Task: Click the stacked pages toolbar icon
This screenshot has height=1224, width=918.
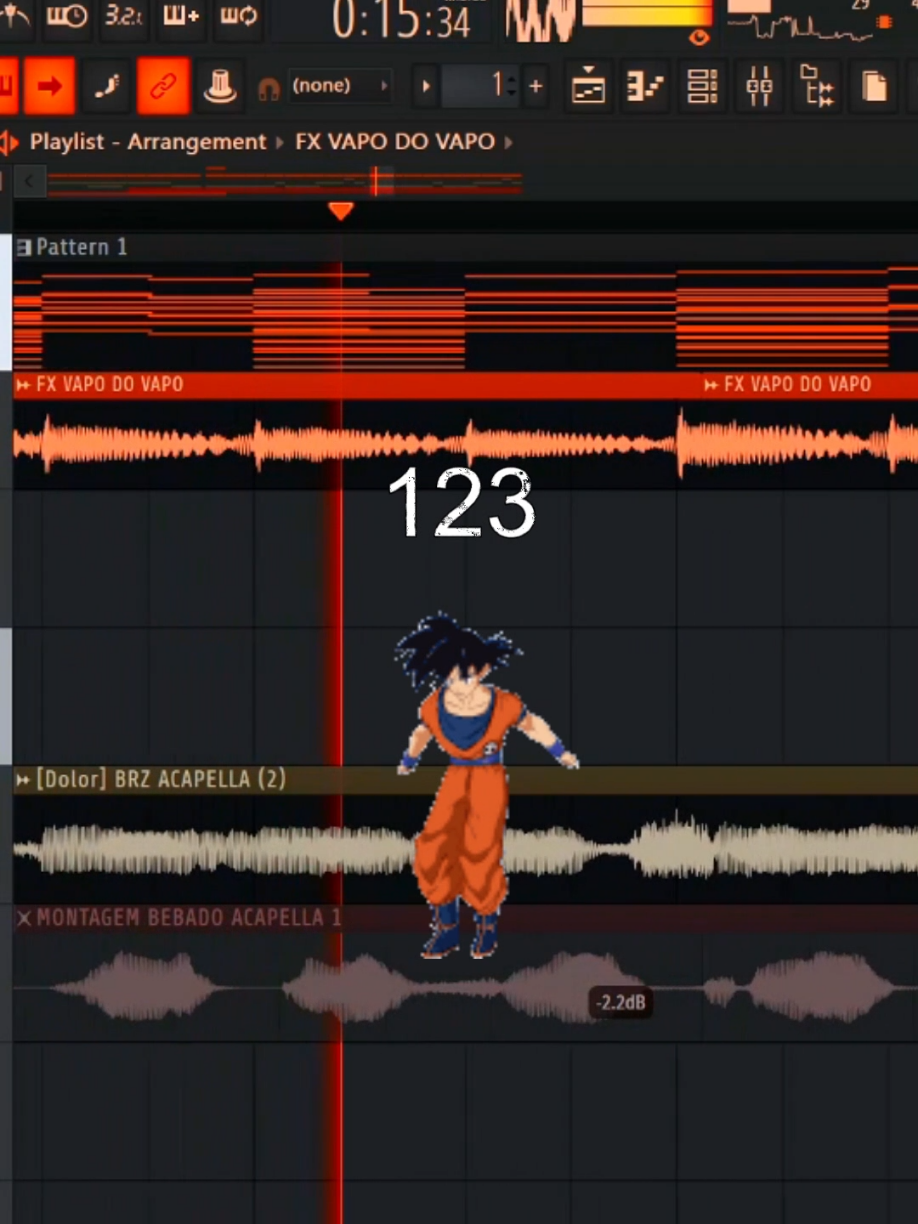Action: point(874,87)
